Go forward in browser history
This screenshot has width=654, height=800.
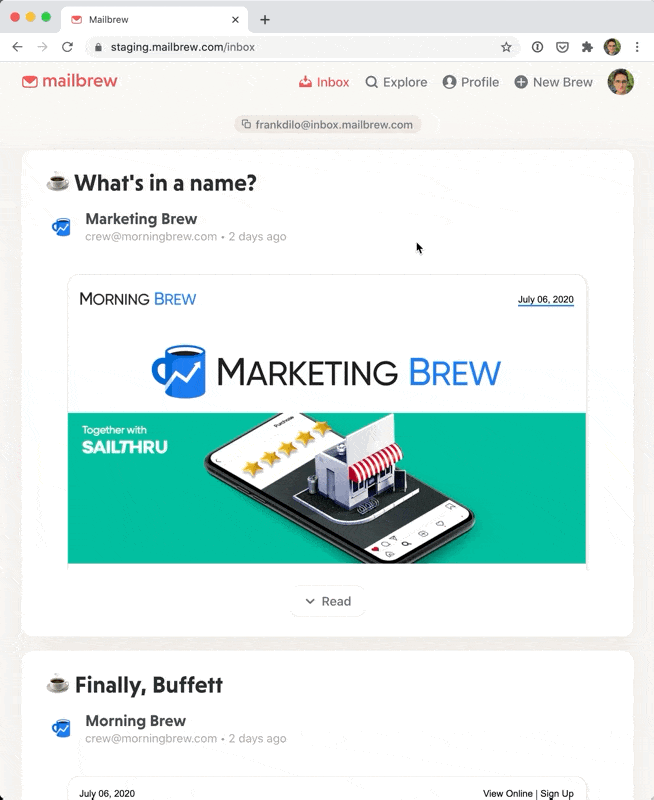pos(42,47)
